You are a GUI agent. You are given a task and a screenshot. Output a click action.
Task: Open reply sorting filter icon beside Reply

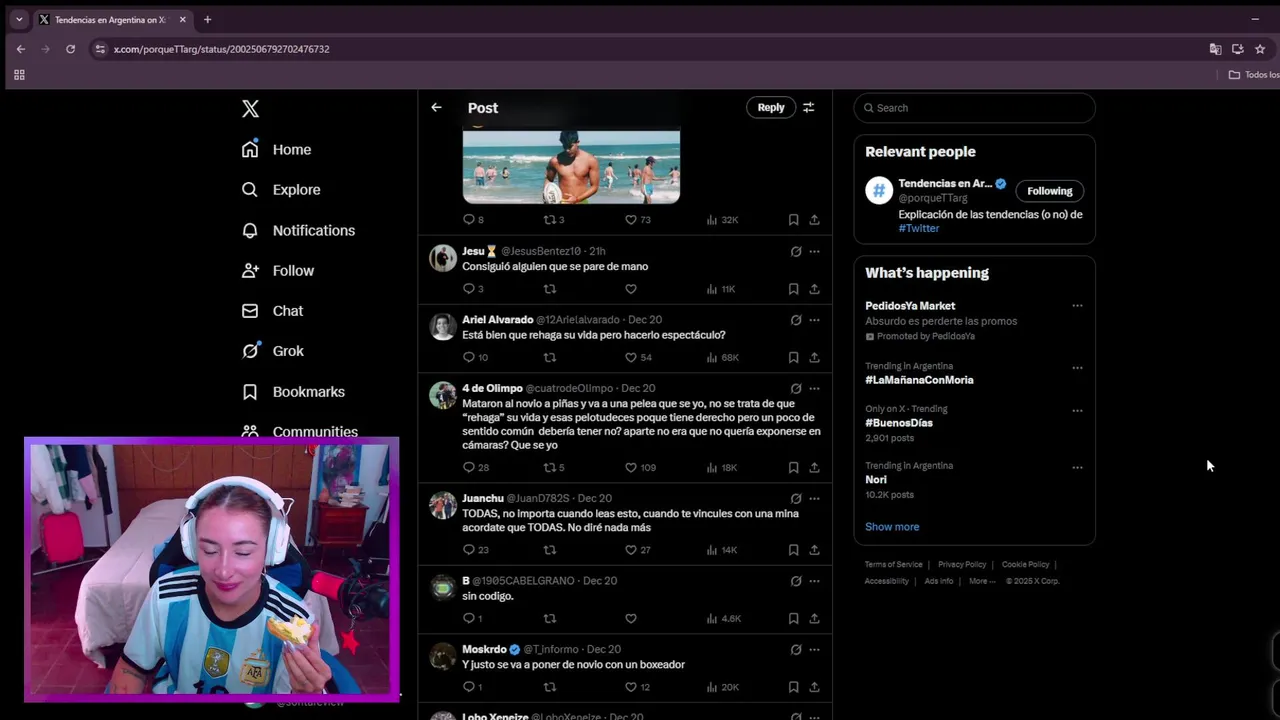(808, 107)
